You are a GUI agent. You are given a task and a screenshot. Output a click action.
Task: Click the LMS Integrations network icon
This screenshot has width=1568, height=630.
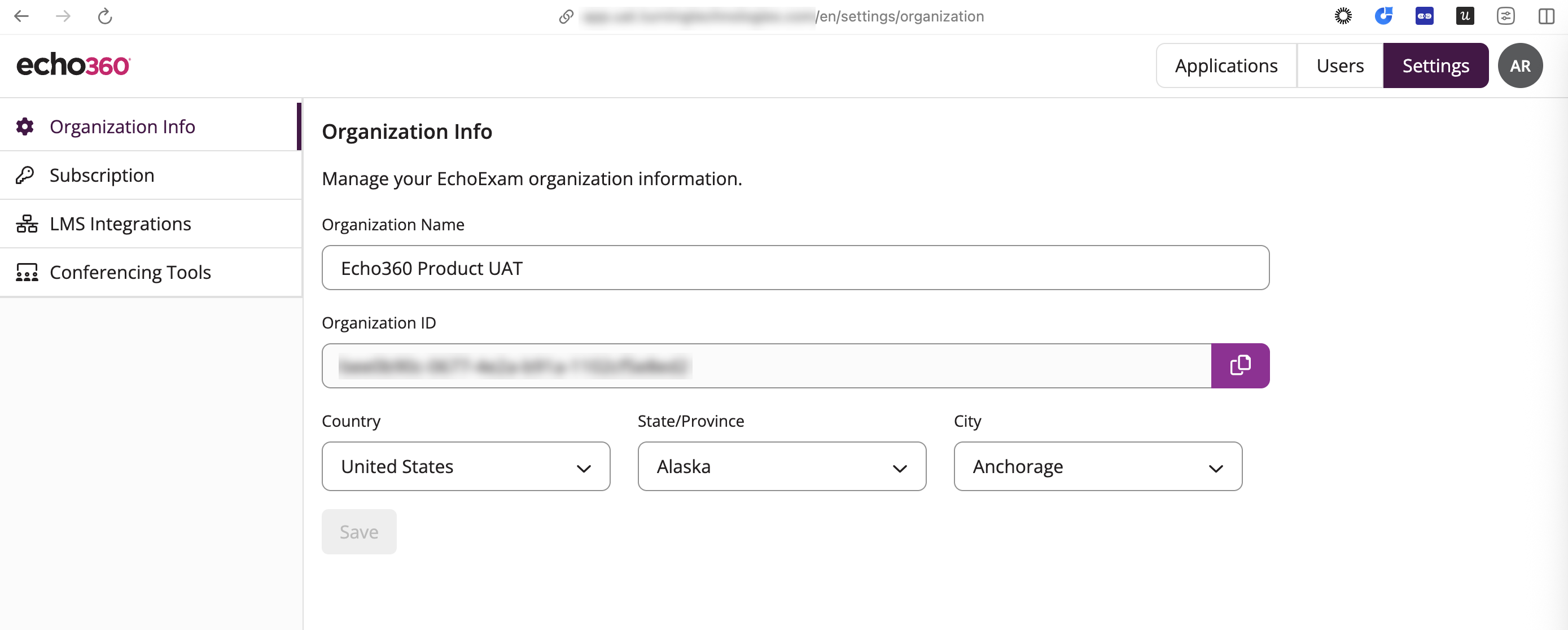click(x=27, y=224)
